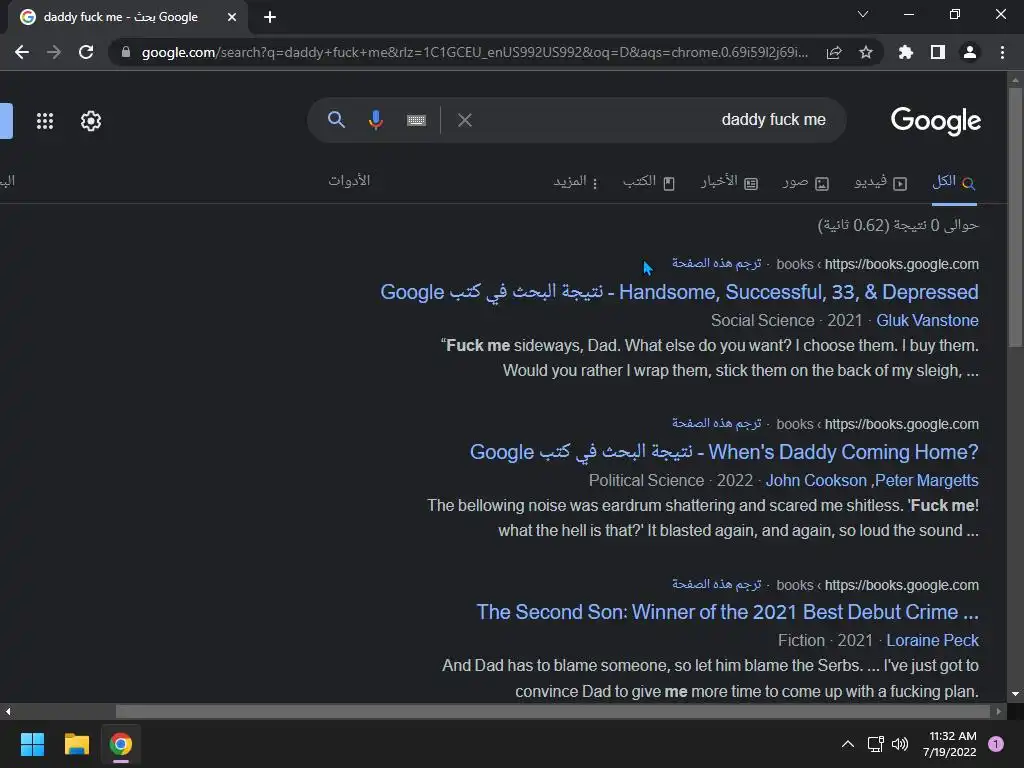The width and height of the screenshot is (1024, 768).
Task: Open a new browser tab
Action: tap(270, 17)
